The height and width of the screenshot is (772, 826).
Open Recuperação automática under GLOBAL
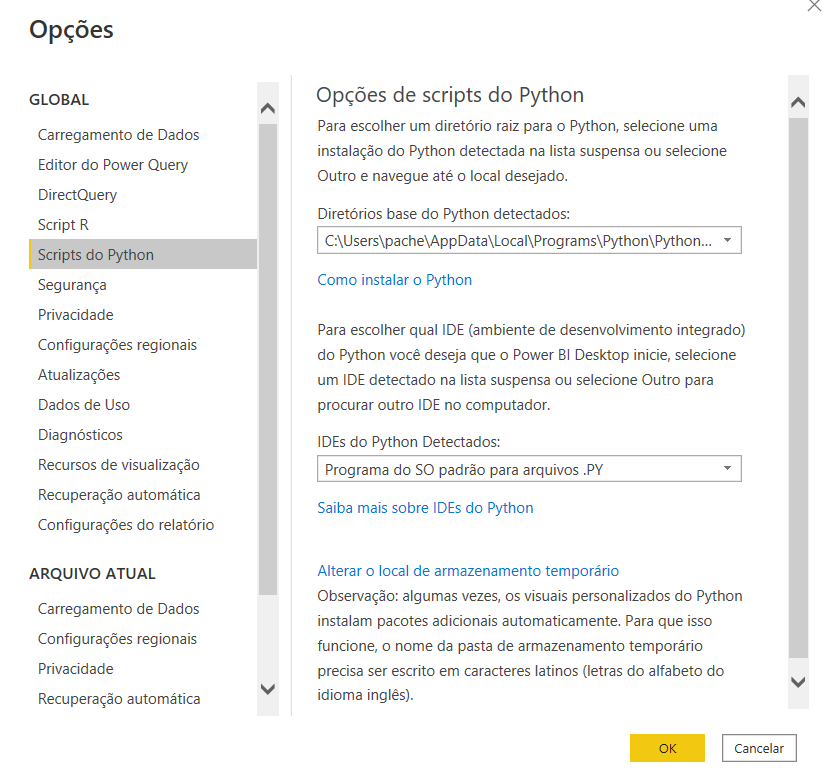119,495
